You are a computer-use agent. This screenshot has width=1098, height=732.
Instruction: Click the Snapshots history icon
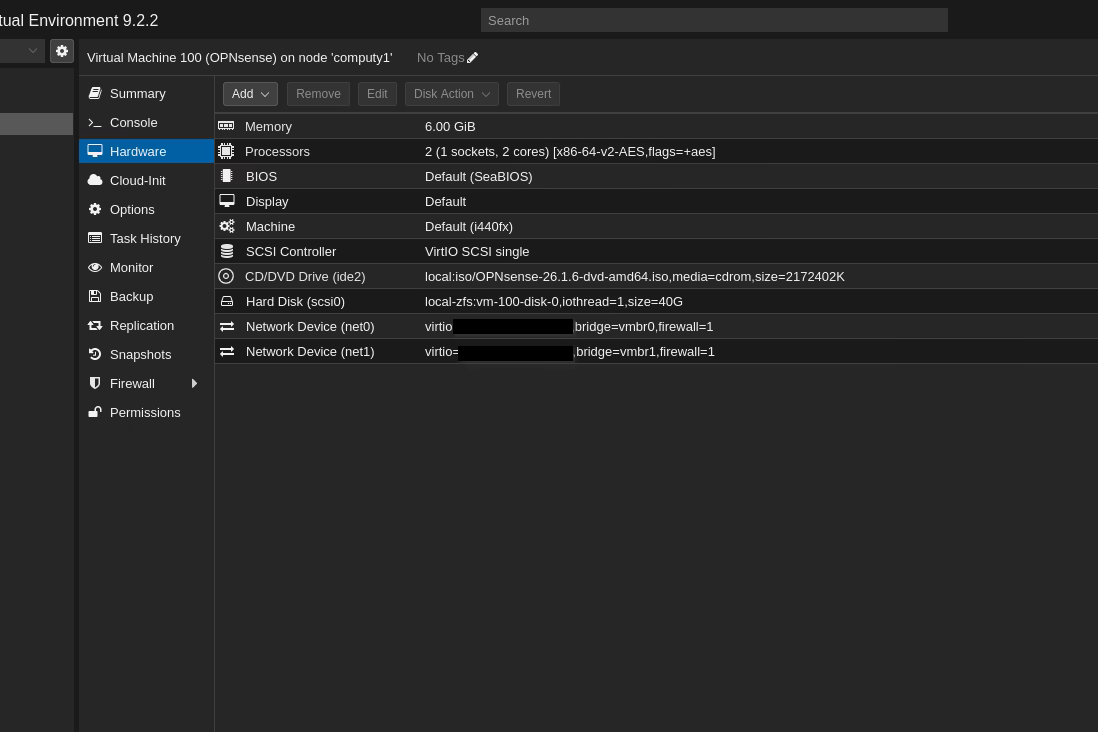(x=95, y=354)
